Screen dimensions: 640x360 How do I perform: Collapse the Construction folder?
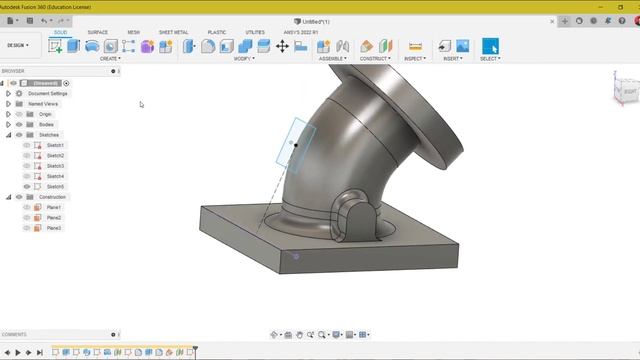pyautogui.click(x=8, y=197)
